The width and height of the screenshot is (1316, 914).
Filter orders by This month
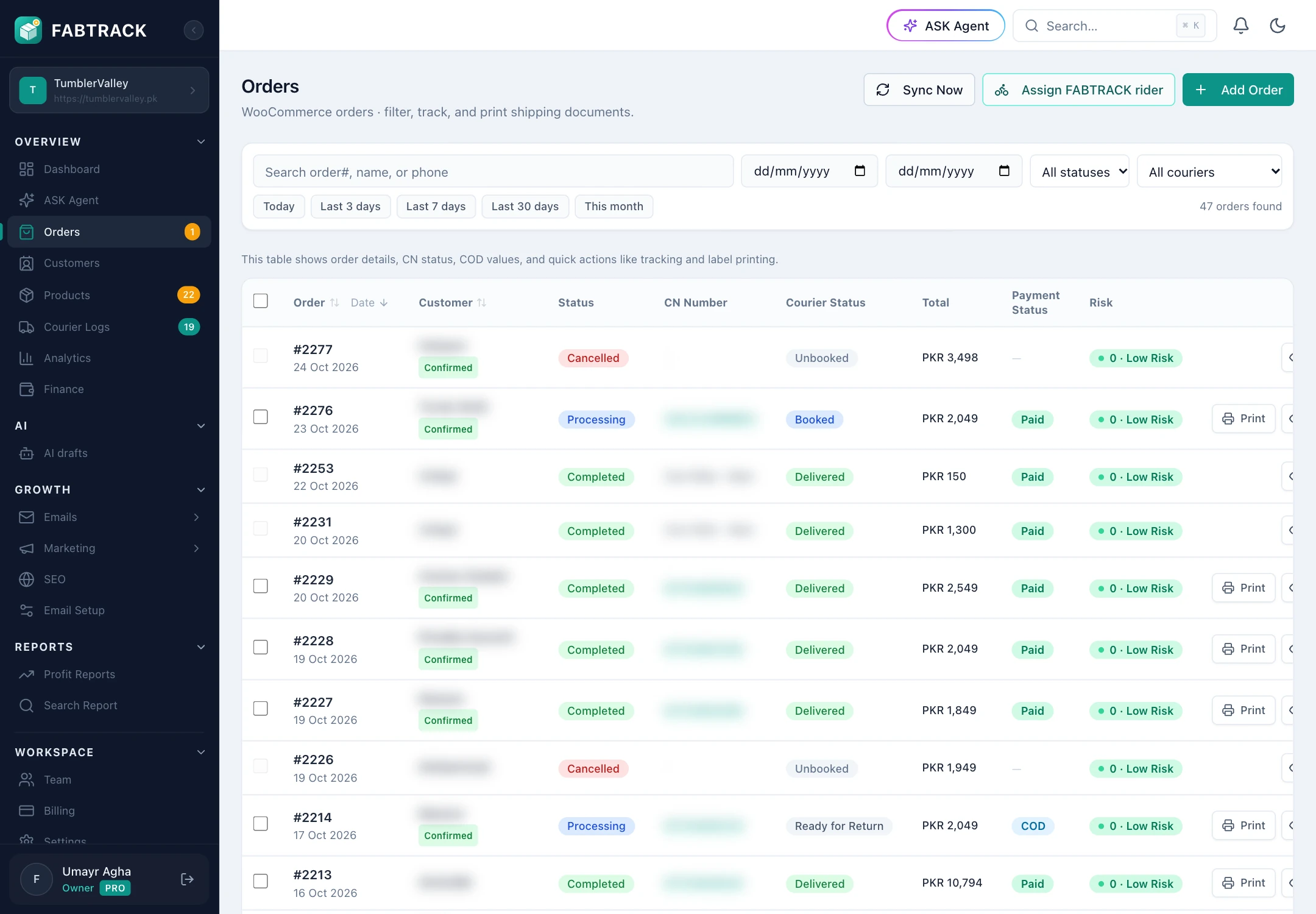click(x=614, y=206)
